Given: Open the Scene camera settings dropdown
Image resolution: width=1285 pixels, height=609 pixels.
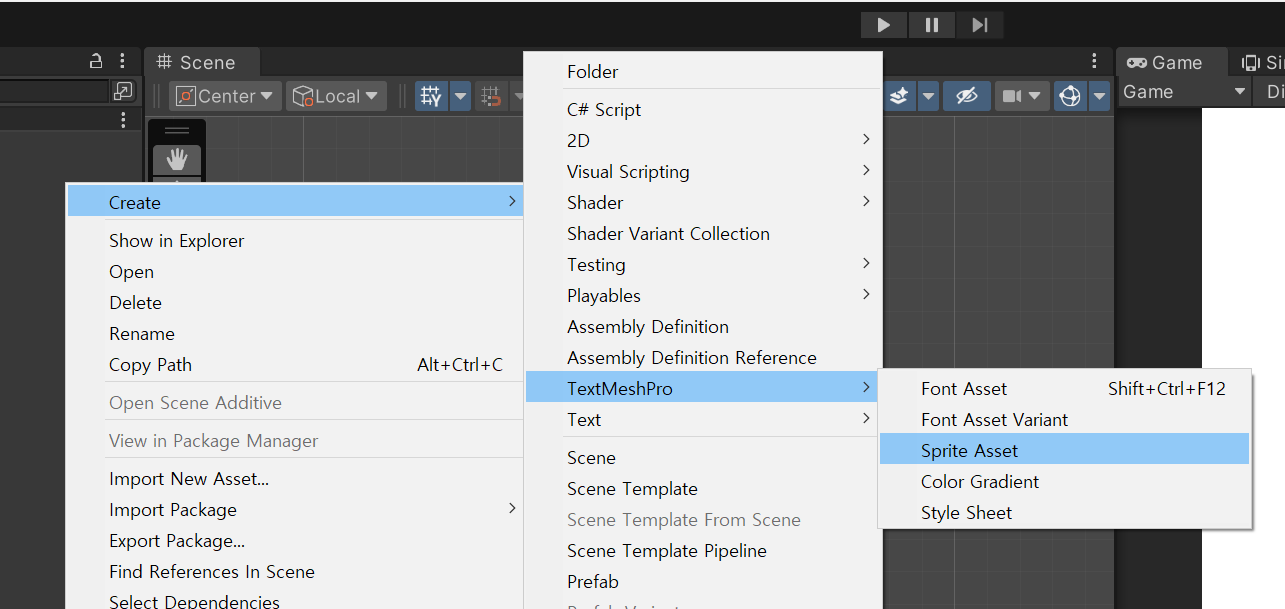Looking at the screenshot, I should point(1022,96).
